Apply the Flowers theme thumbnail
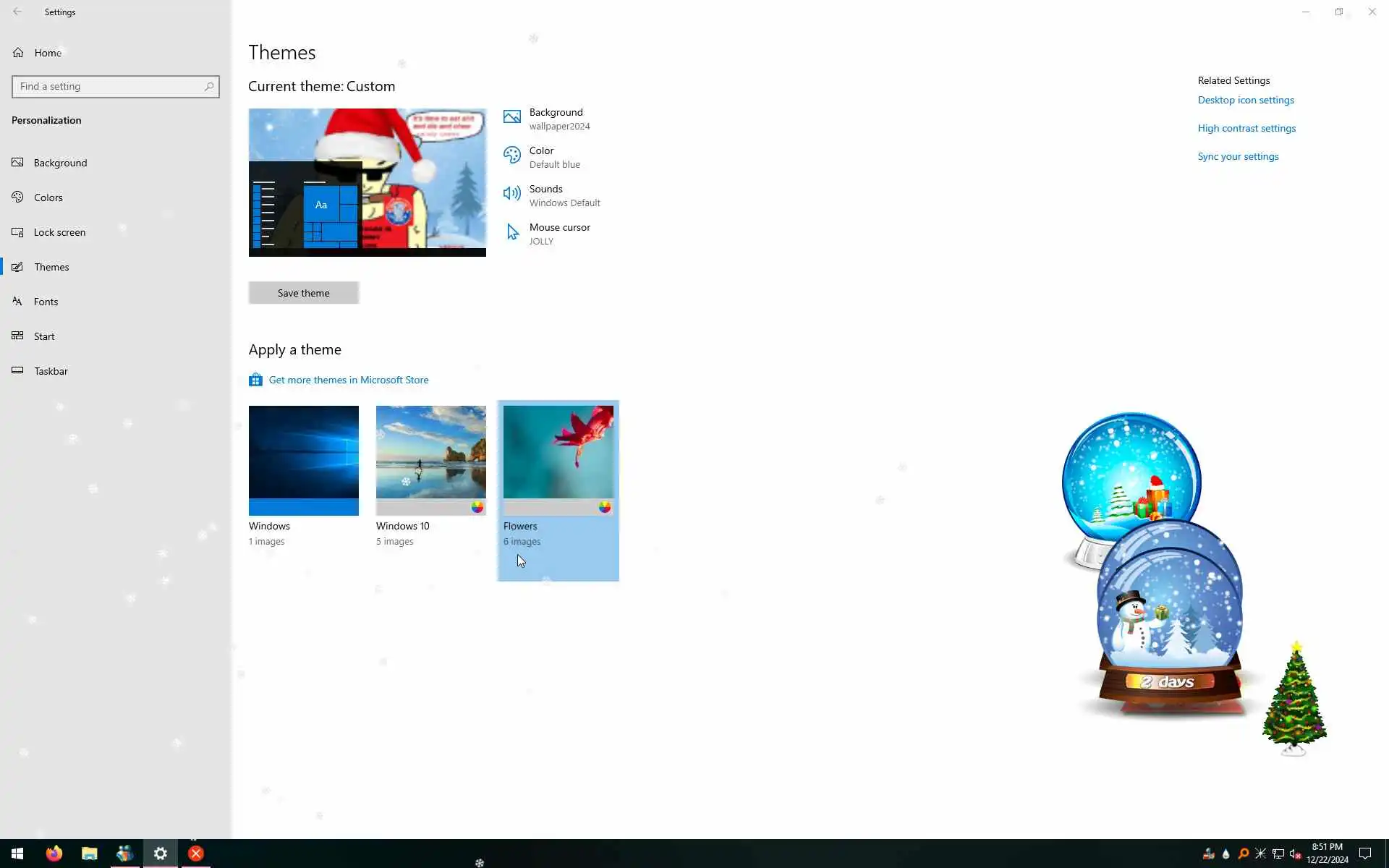The width and height of the screenshot is (1389, 868). [x=558, y=460]
